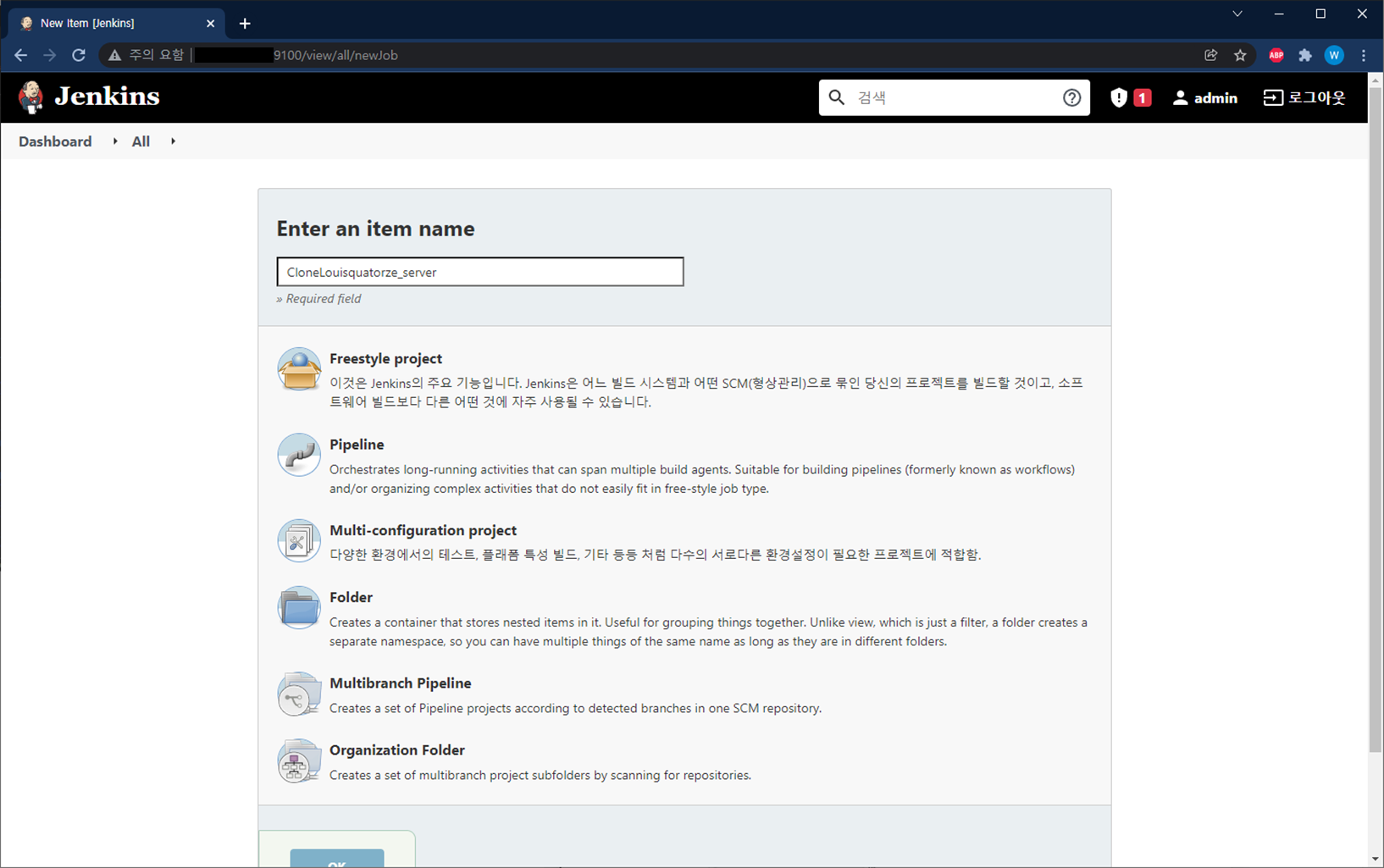The height and width of the screenshot is (868, 1384).
Task: Choose the Folder item title
Action: [x=351, y=597]
